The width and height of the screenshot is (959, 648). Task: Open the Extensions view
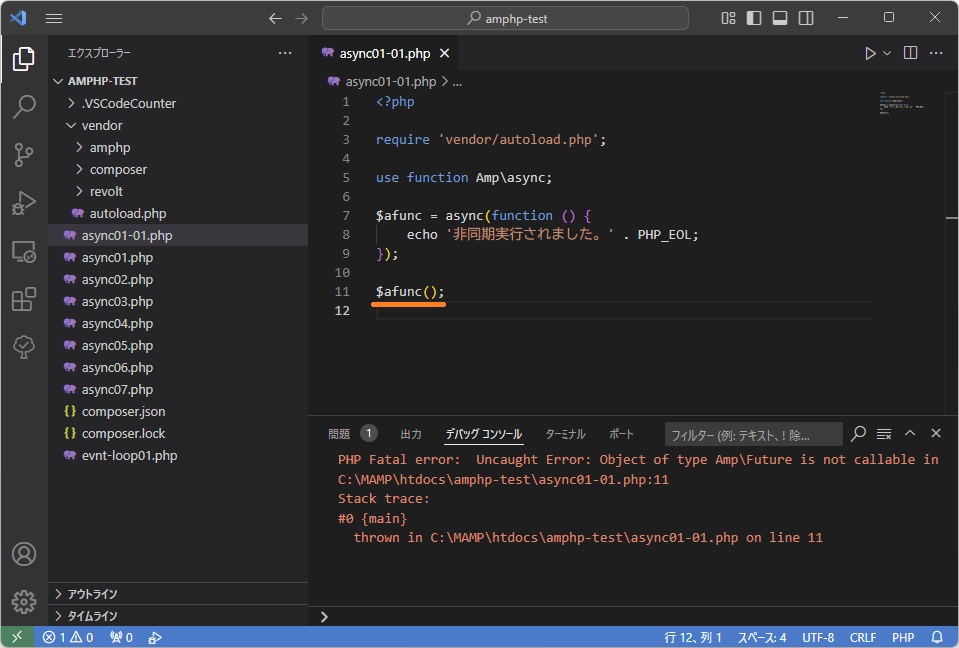coord(24,300)
